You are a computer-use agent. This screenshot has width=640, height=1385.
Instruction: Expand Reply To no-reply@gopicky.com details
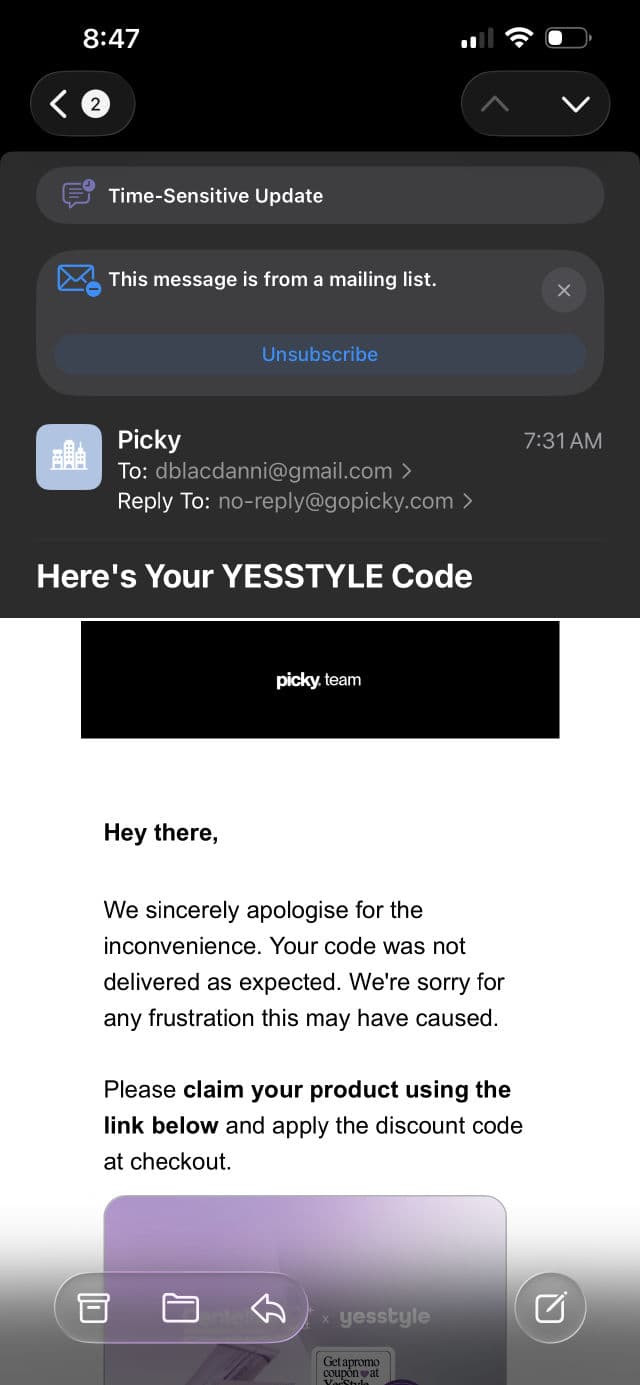tap(345, 501)
